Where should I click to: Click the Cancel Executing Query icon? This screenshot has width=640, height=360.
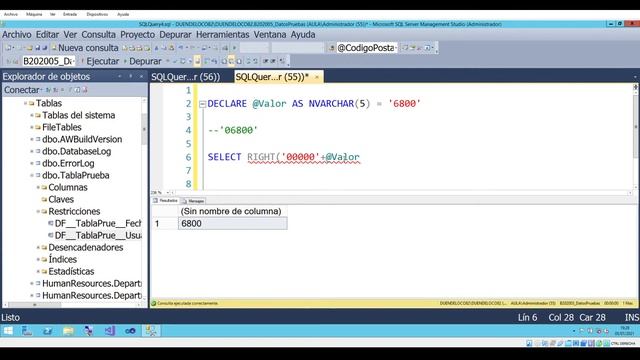click(x=168, y=61)
